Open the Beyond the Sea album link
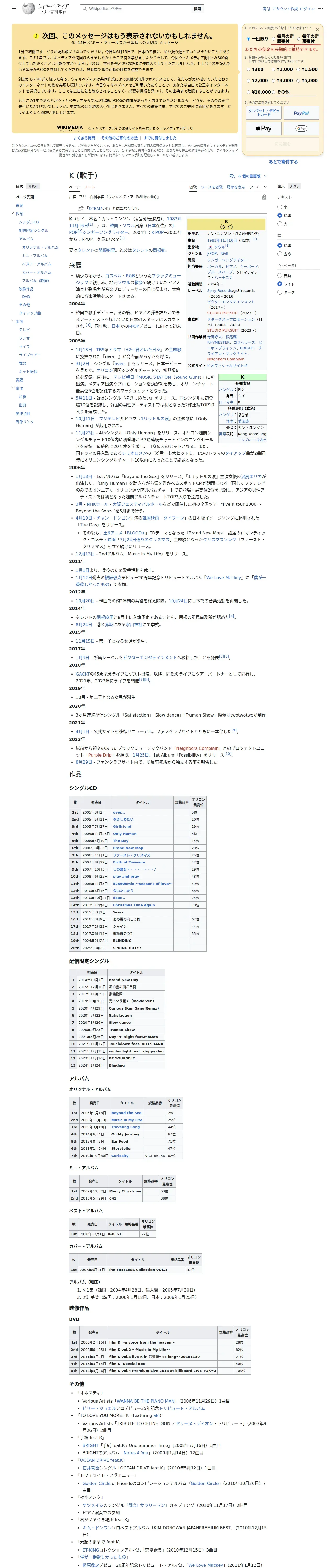 pyautogui.click(x=126, y=1113)
